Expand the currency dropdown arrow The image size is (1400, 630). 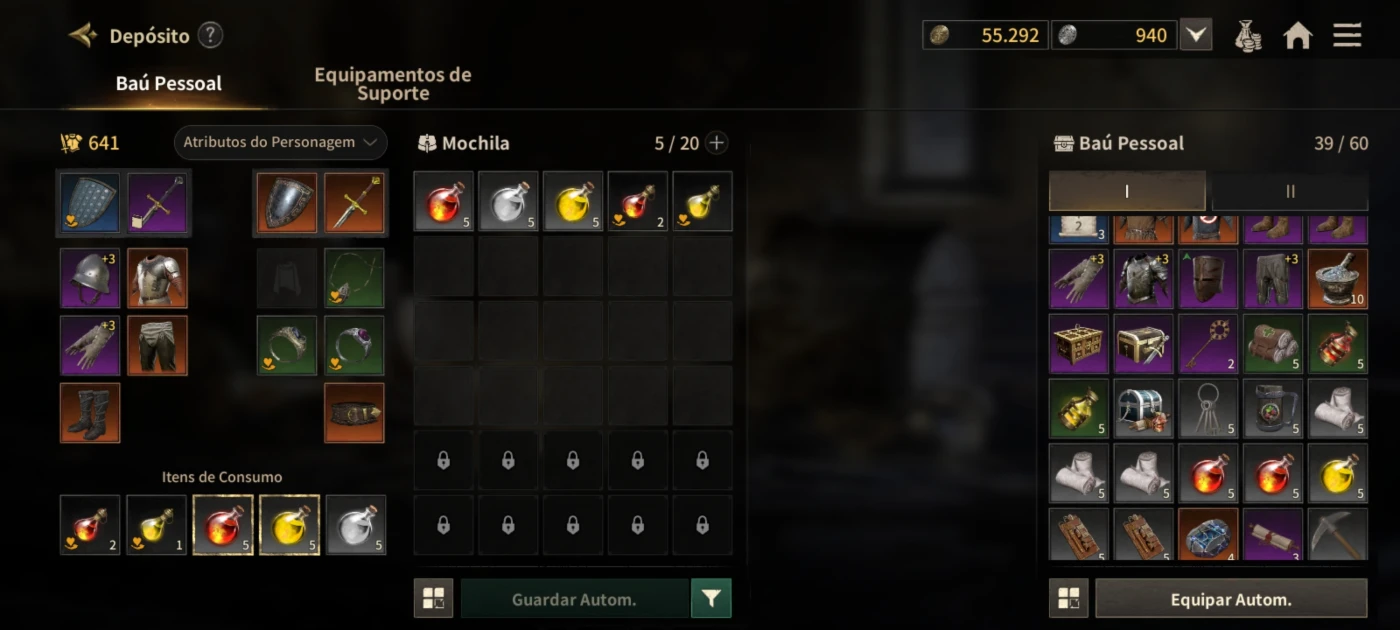point(1196,36)
